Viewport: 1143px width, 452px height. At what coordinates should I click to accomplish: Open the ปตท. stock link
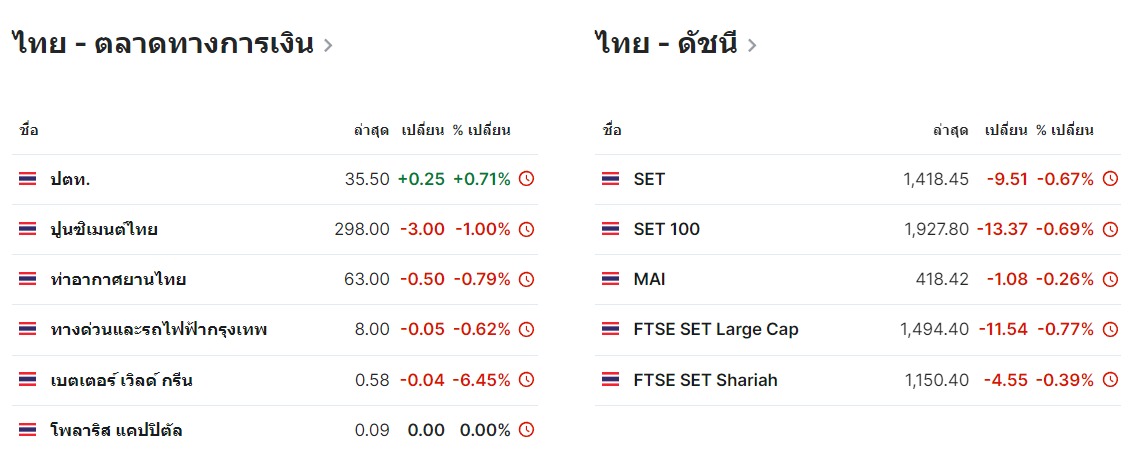click(70, 179)
